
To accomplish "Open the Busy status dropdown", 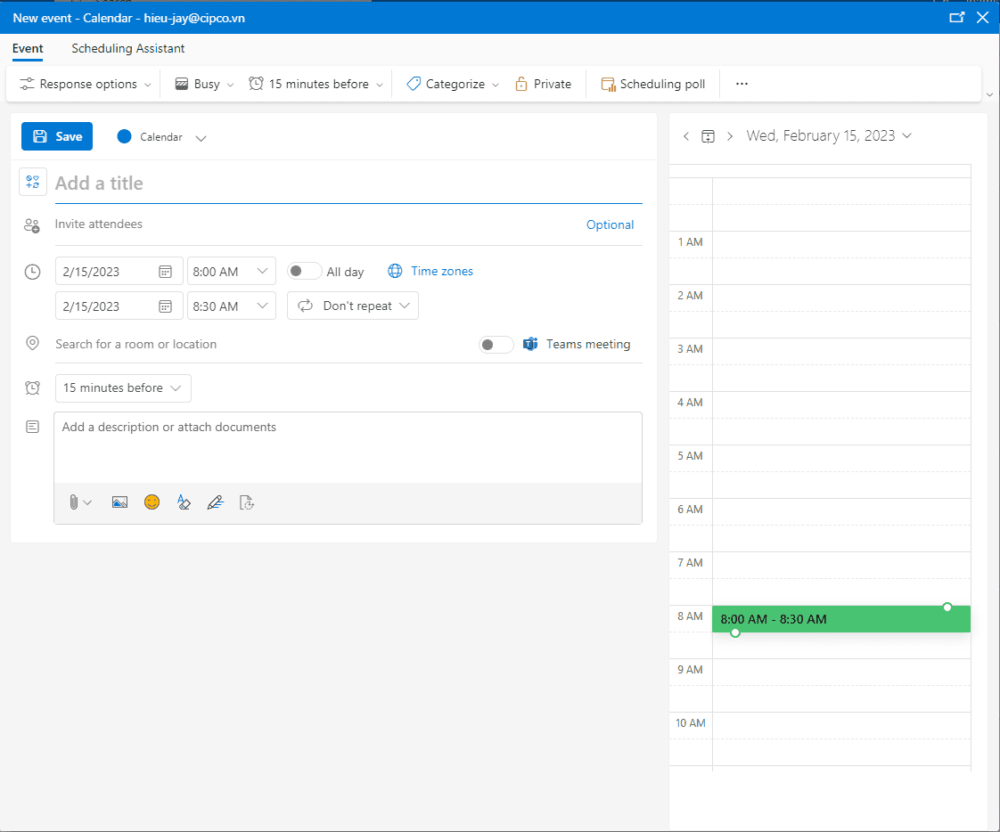I will 202,84.
